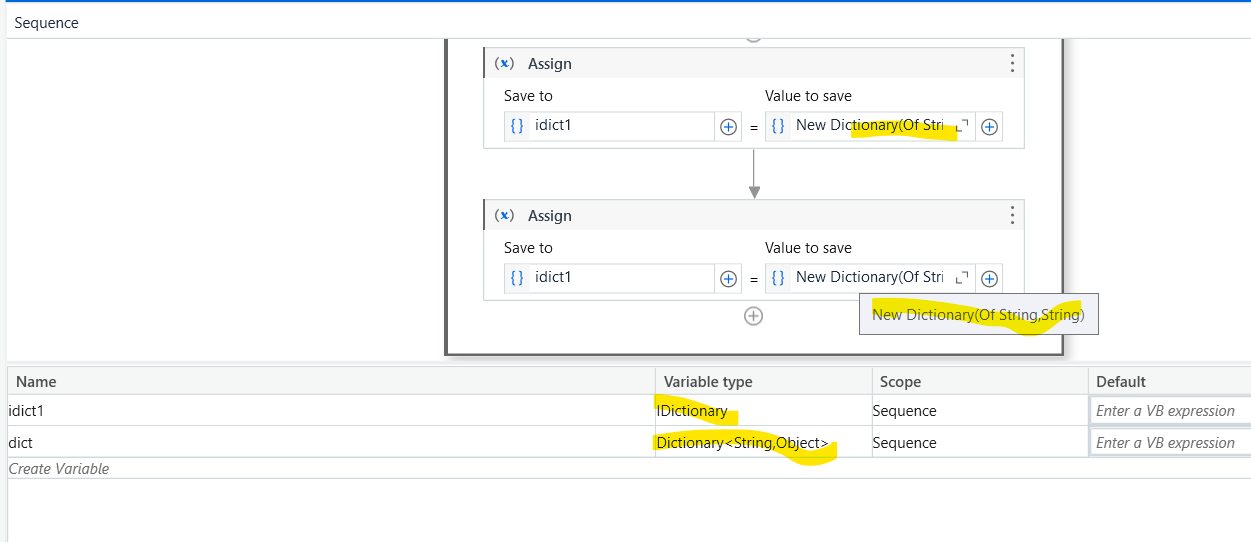1251x542 pixels.
Task: Click plus button beside first Save to field
Action: [x=728, y=127]
